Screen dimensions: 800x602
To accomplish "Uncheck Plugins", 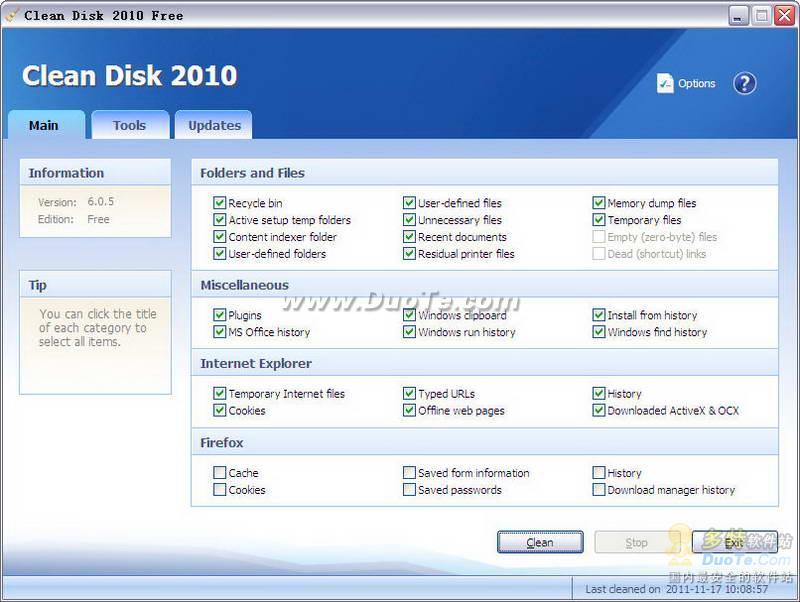I will click(219, 315).
